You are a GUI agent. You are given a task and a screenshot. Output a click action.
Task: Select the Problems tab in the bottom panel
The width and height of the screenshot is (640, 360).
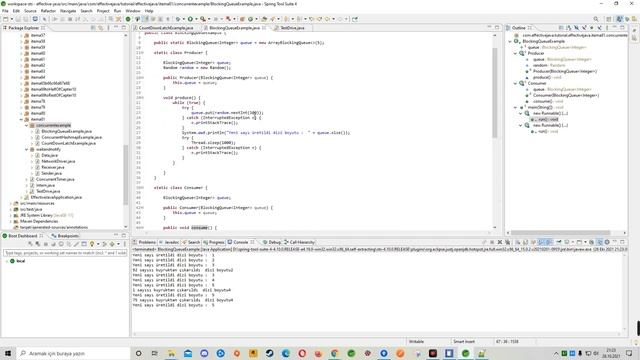[147, 242]
